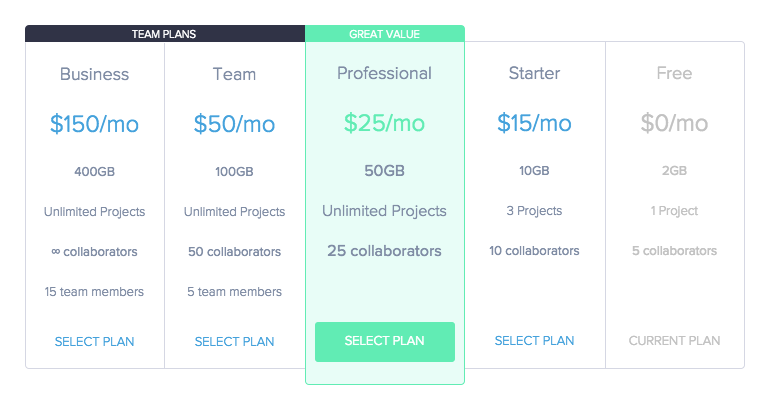Click the Professional plan heading
Screen dimensions: 773x404
tap(385, 73)
